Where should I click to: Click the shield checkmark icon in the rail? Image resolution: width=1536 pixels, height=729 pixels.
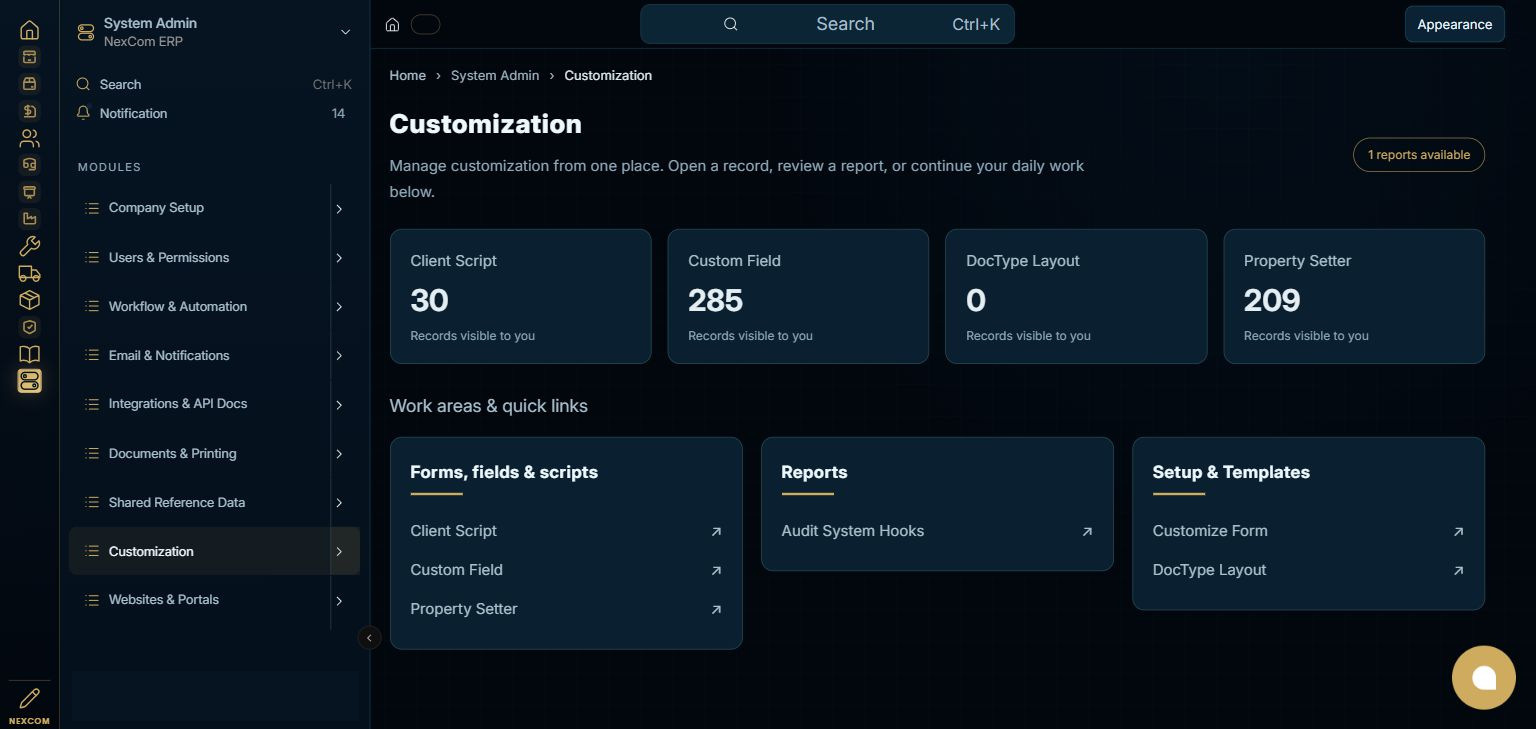pos(29,327)
